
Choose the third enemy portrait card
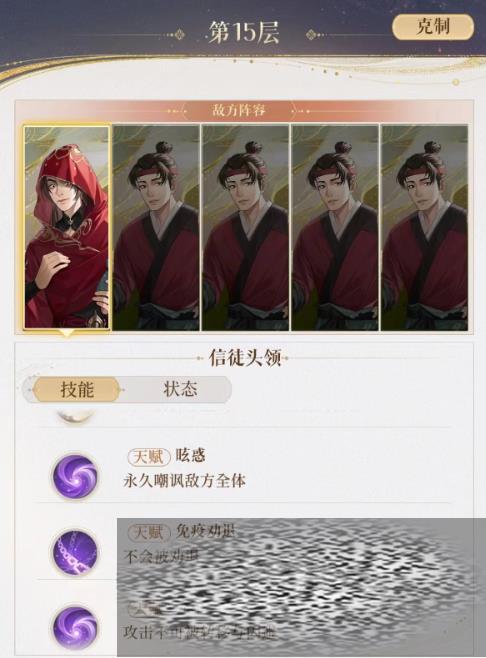[x=246, y=227]
